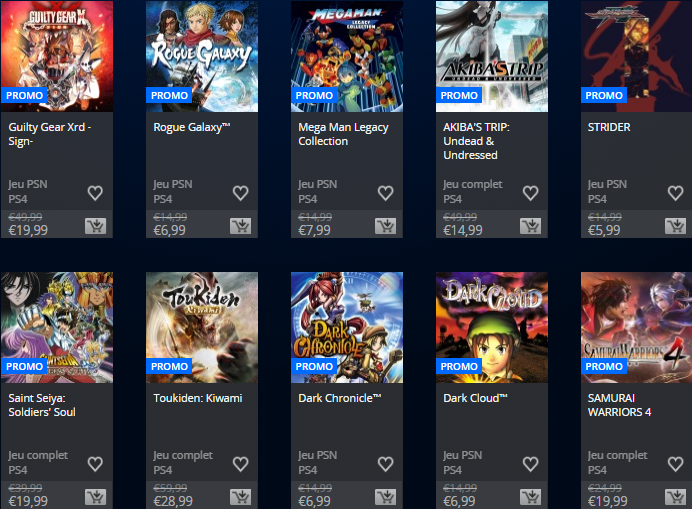Viewport: 692px width, 509px height.
Task: Open the Dark Cloud title link
Action: click(475, 398)
